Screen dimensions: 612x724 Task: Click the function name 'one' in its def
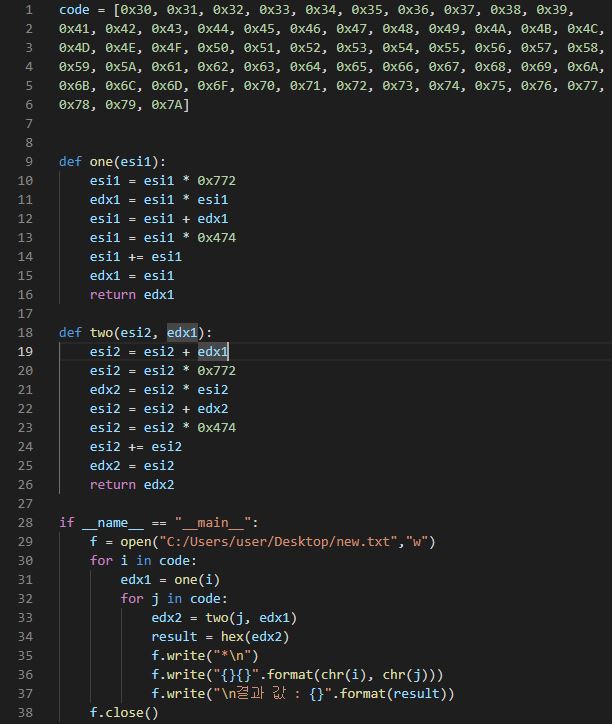click(x=101, y=162)
